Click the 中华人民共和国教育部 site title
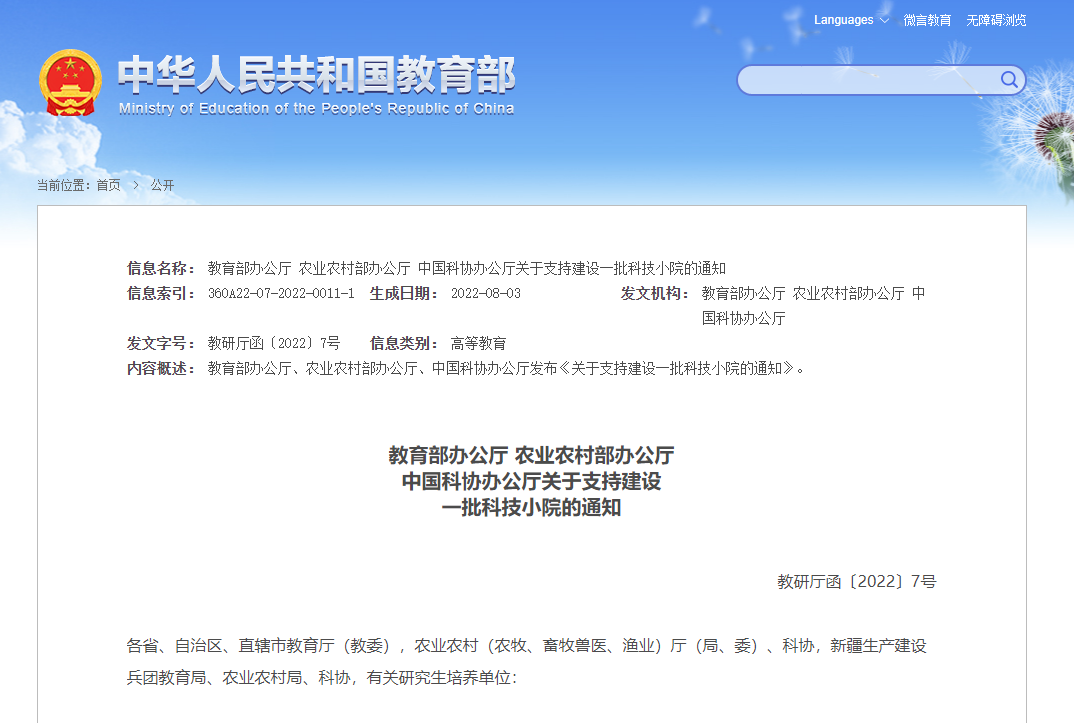1074x723 pixels. pos(316,75)
